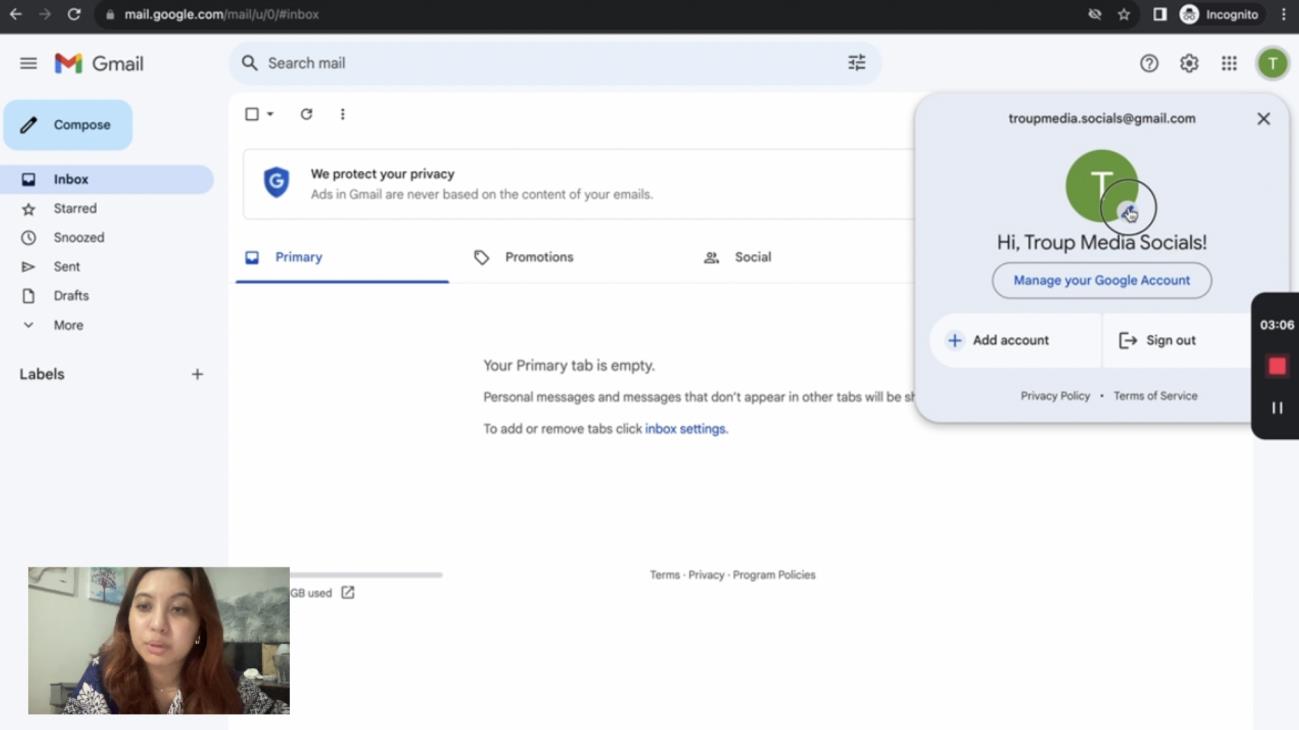1299x730 pixels.
Task: Click the Sign out button
Action: point(1170,340)
